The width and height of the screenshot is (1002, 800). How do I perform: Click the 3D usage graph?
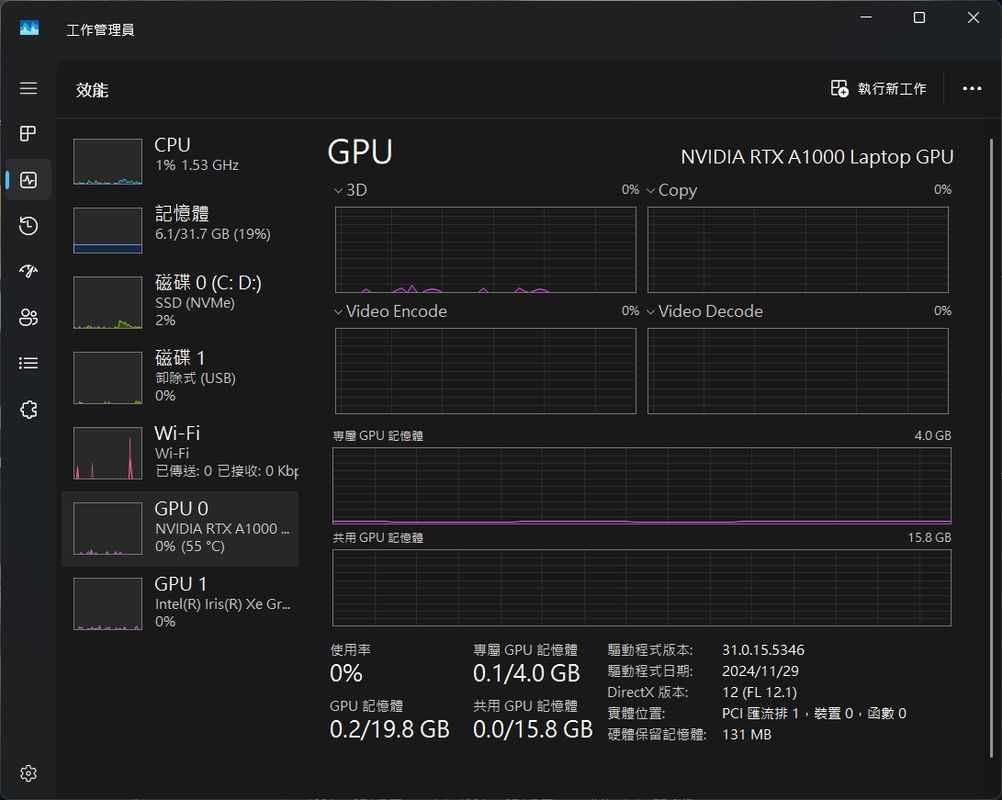point(486,250)
